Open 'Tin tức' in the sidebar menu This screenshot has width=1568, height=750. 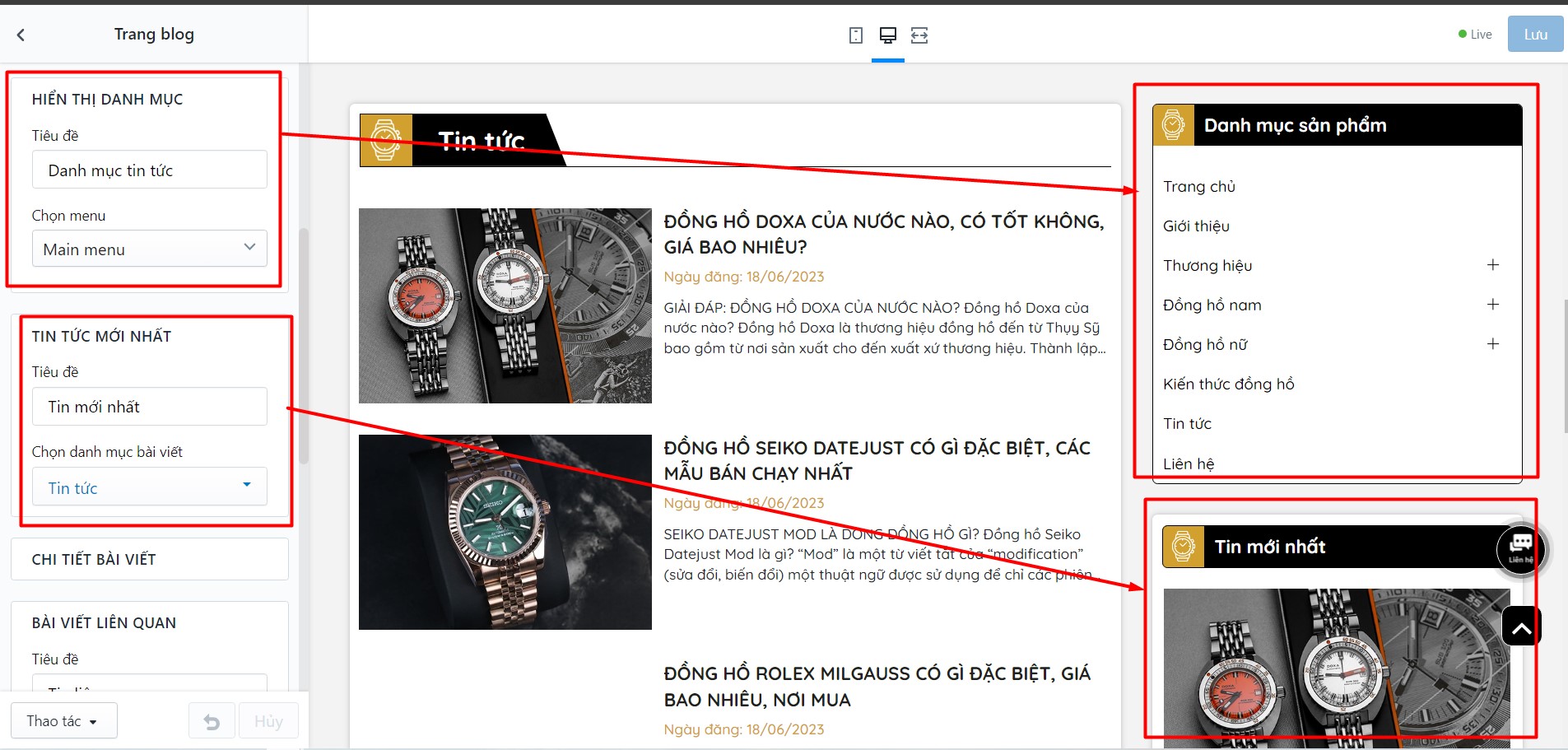(x=1187, y=424)
